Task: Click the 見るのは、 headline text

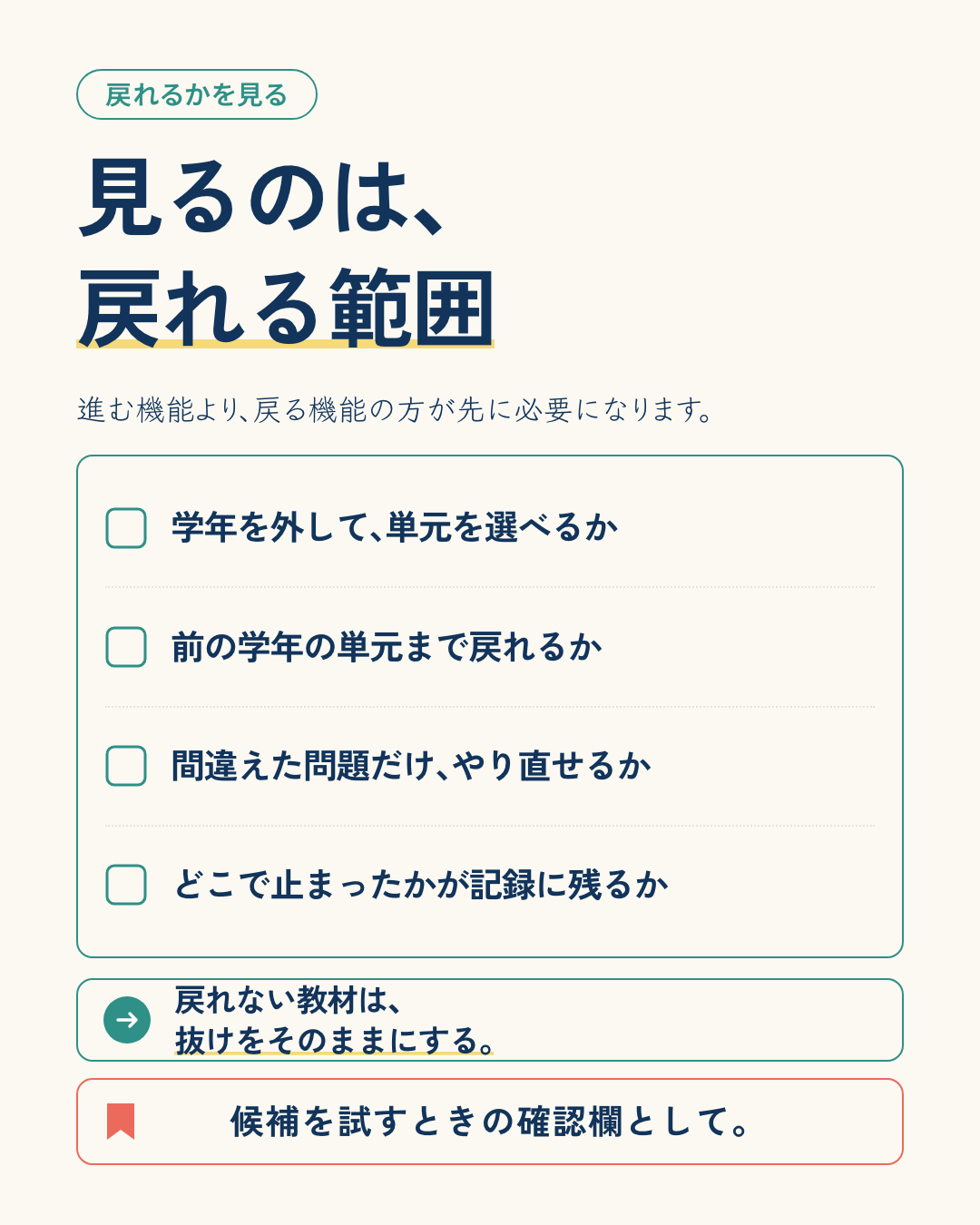Action: click(263, 198)
